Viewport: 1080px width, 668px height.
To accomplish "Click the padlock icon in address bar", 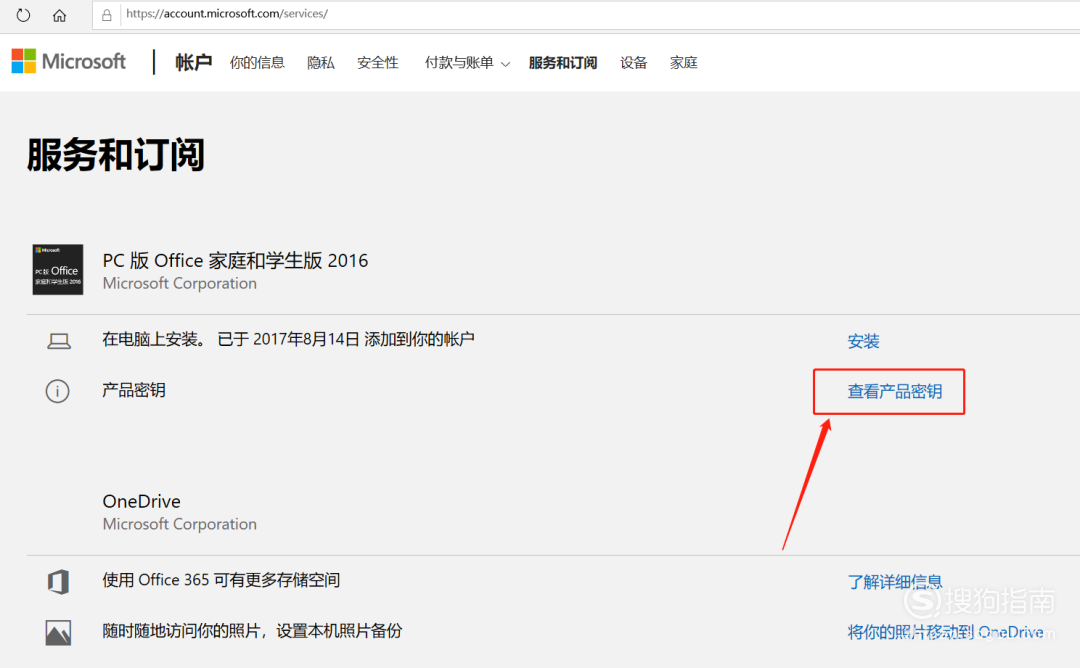I will [x=107, y=14].
